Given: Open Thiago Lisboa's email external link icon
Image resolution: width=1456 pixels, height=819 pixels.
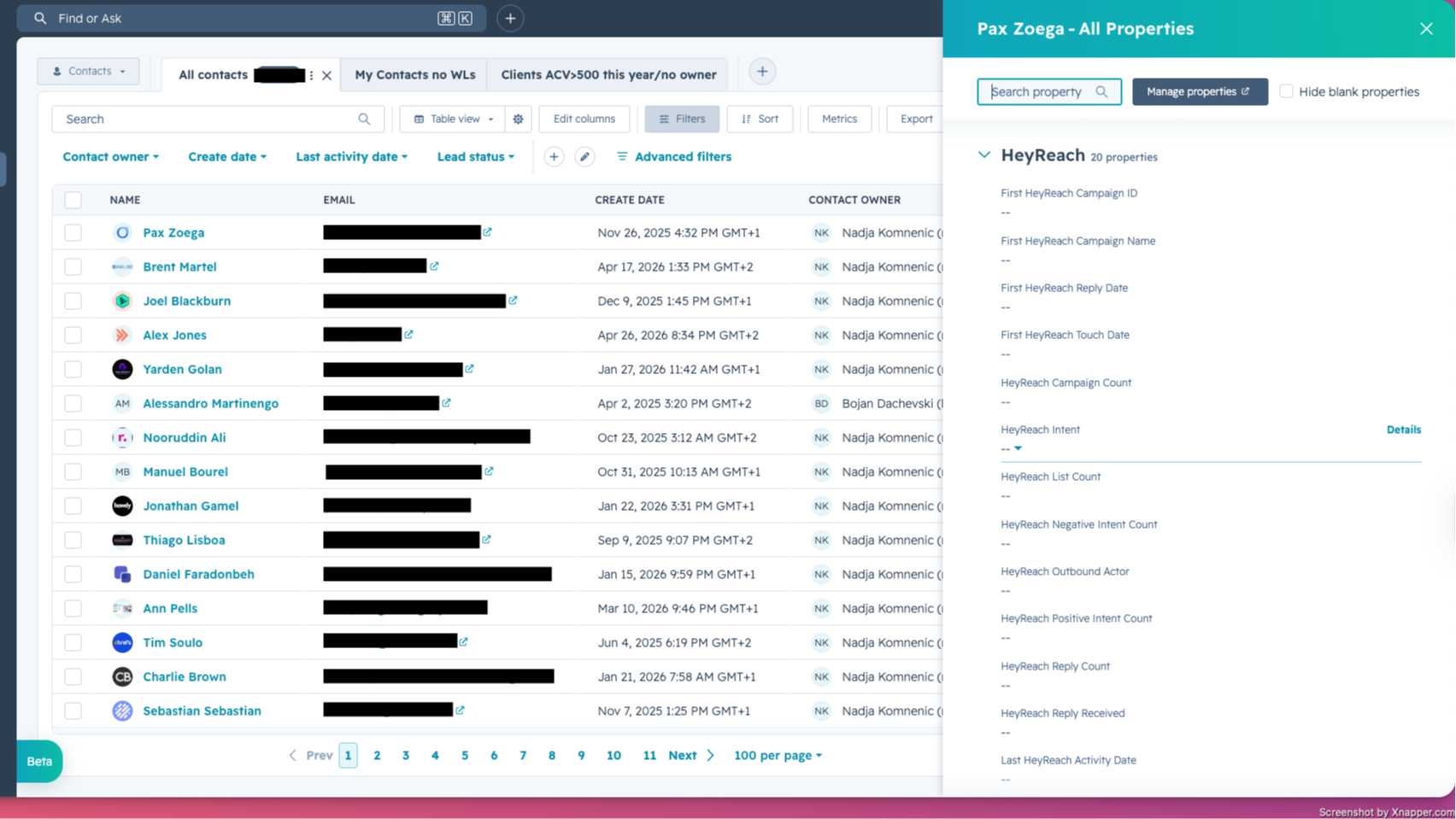Looking at the screenshot, I should 486,539.
